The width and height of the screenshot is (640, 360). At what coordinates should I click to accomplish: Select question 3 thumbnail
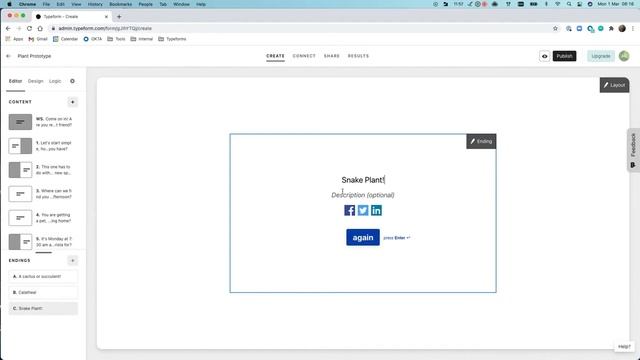[20, 194]
